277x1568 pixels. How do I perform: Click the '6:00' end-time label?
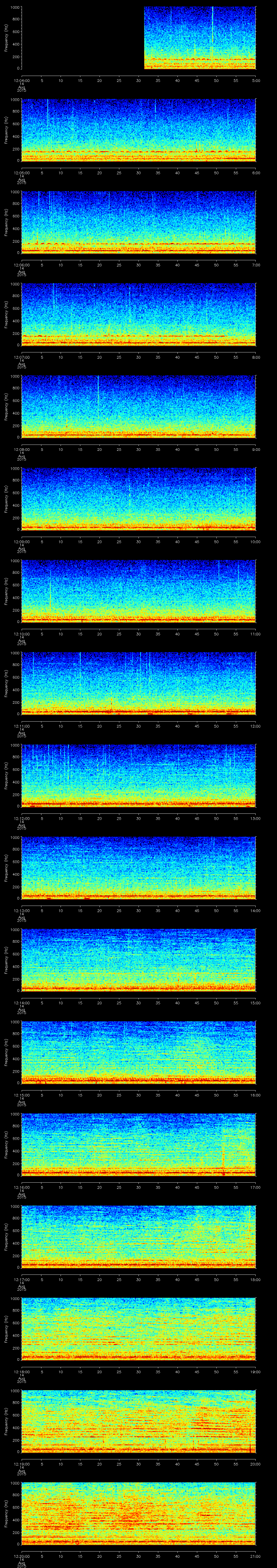256,173
